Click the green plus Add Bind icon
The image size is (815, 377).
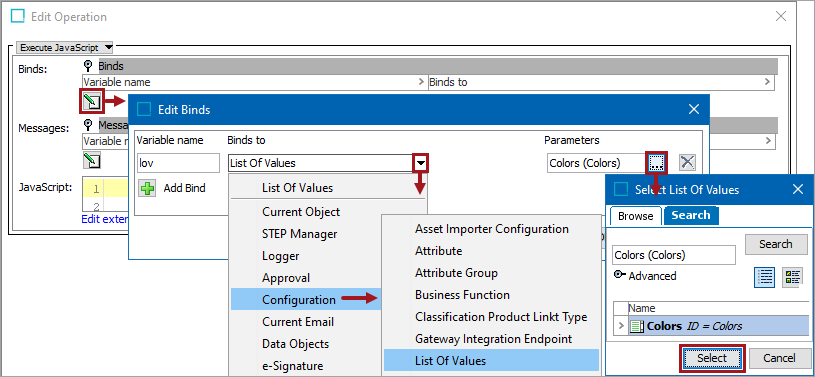tap(147, 188)
